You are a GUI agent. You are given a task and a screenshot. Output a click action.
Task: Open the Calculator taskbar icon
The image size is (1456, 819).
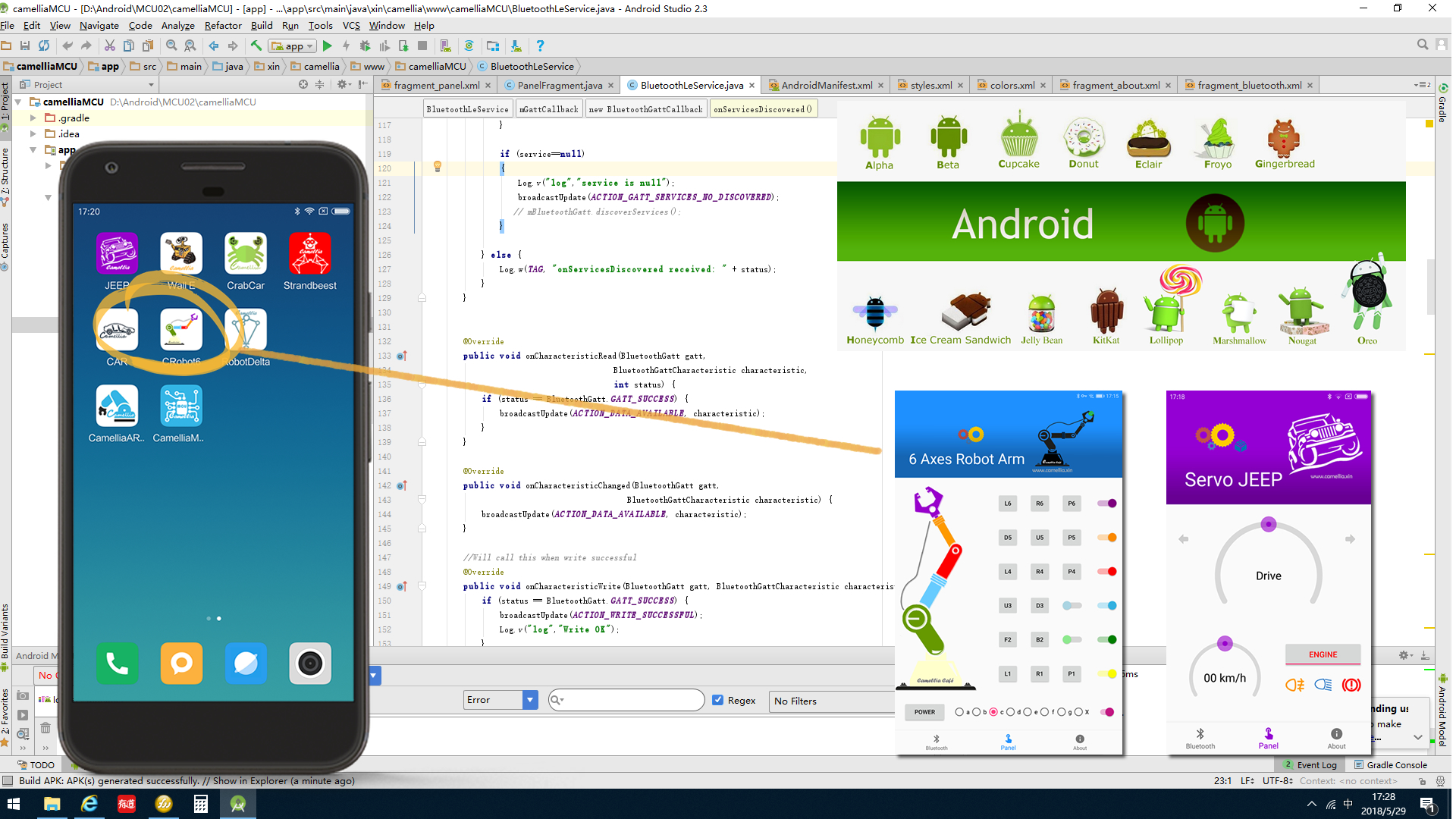(x=201, y=804)
